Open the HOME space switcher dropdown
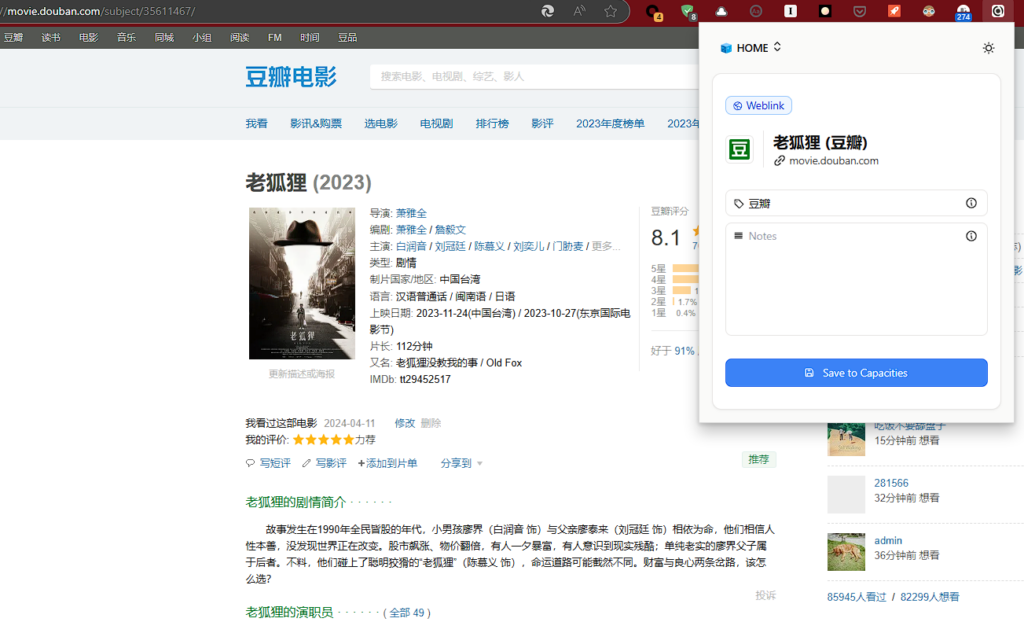Image resolution: width=1024 pixels, height=622 pixels. click(x=751, y=48)
